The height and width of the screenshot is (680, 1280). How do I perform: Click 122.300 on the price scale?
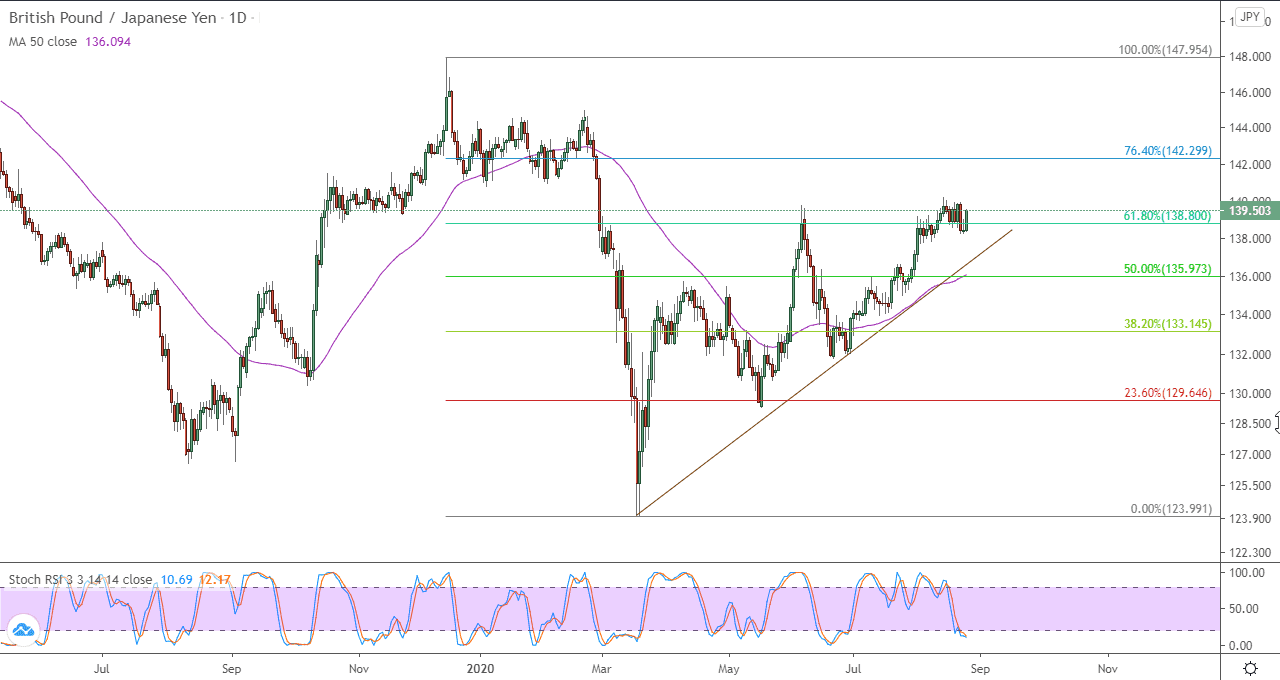pos(1249,553)
